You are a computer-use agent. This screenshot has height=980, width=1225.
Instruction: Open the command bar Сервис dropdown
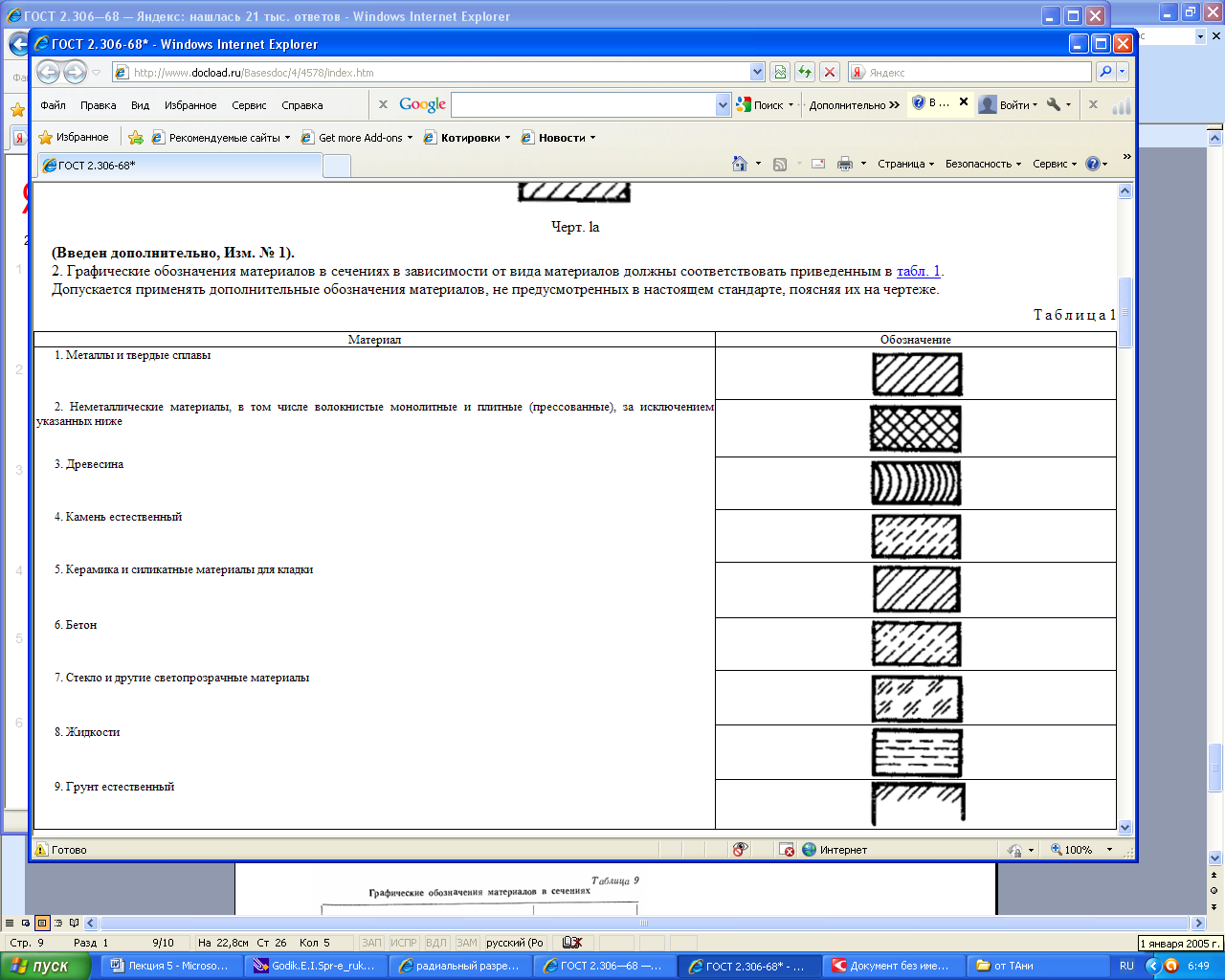1055,164
